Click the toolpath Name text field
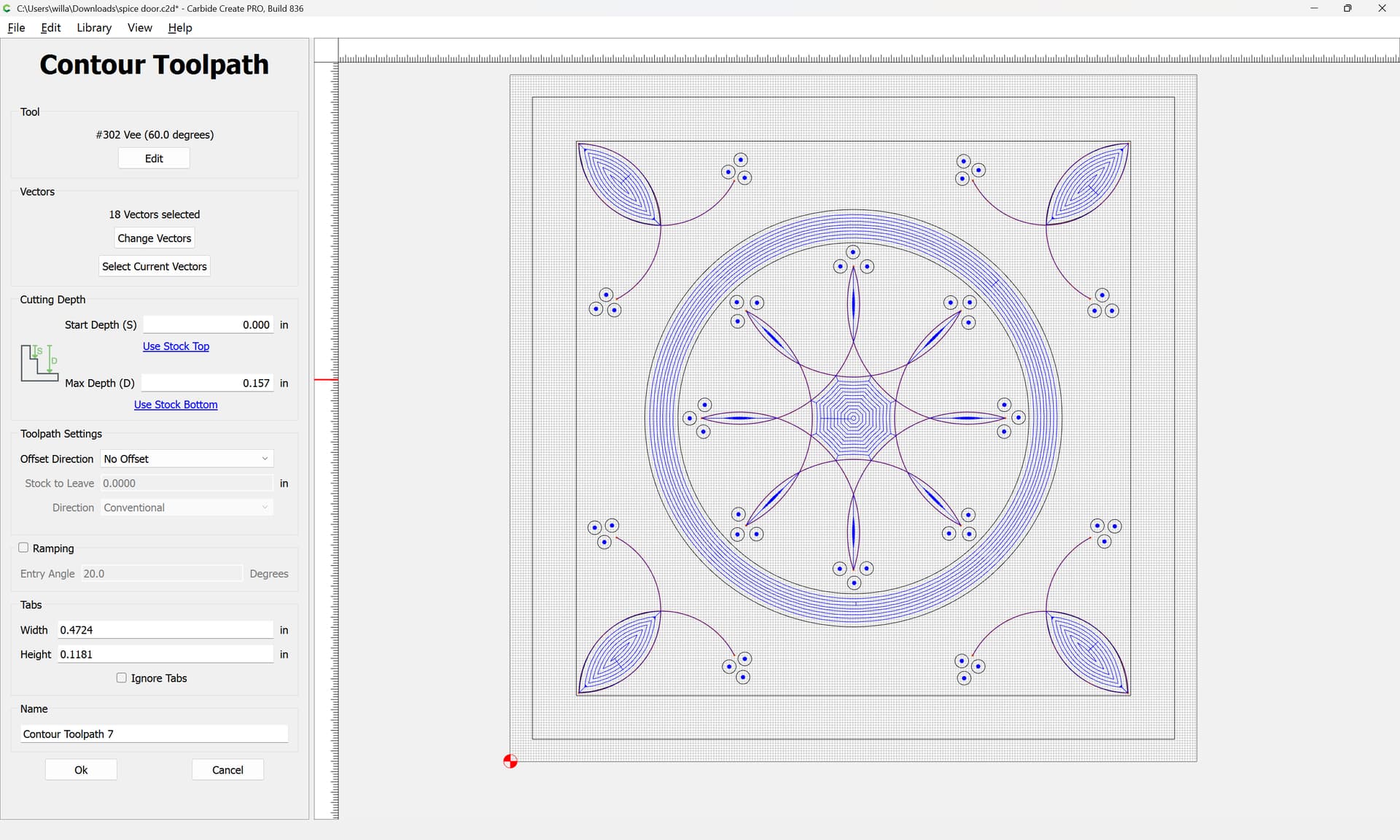Screen dimensions: 1400x840 (154, 734)
